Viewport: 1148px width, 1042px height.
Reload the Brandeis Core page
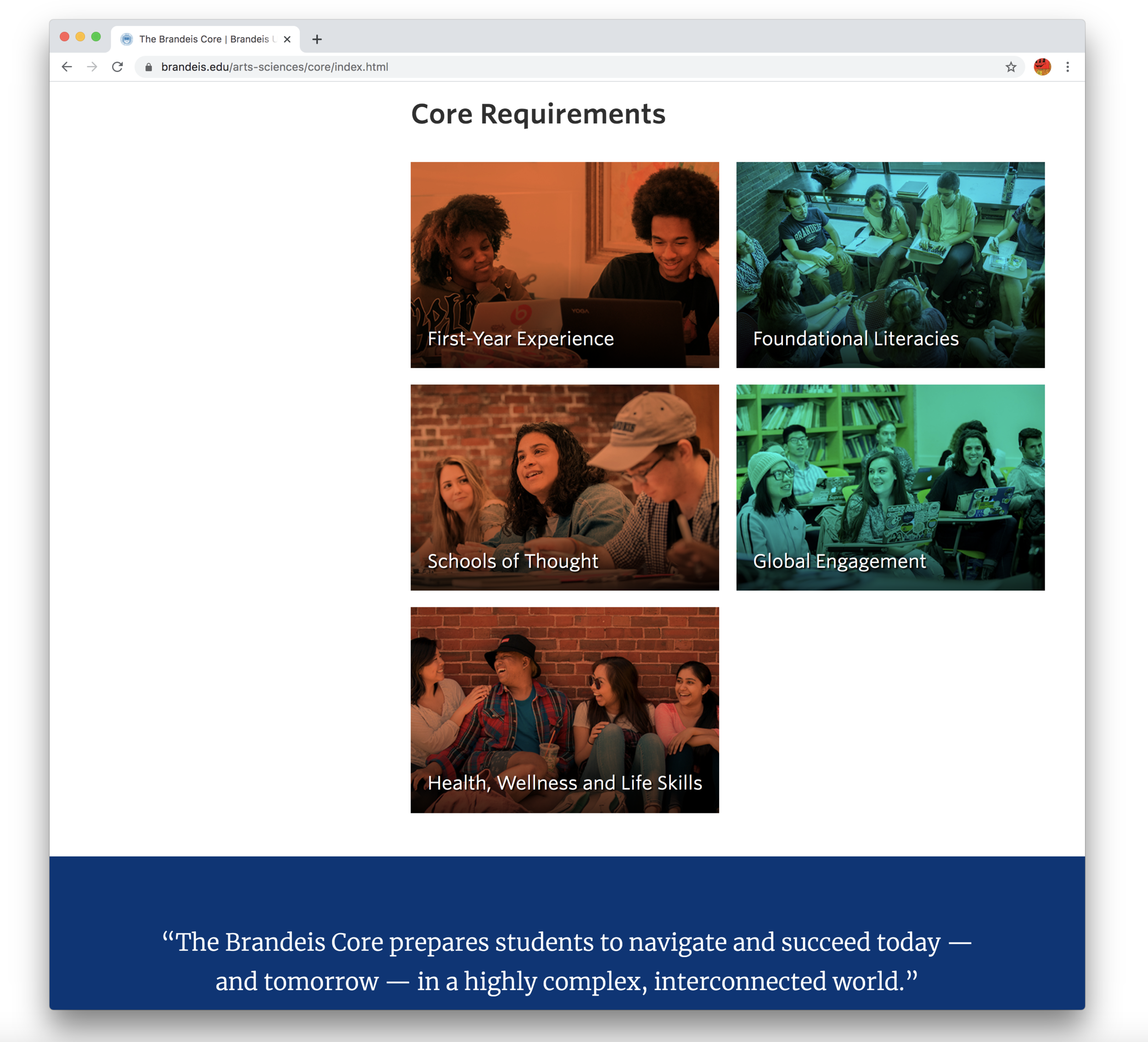point(117,67)
